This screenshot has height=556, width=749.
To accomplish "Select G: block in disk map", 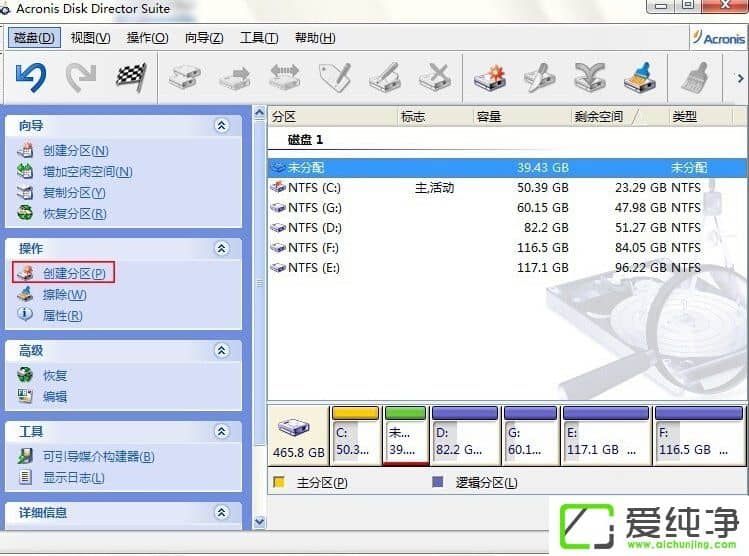I will 530,435.
